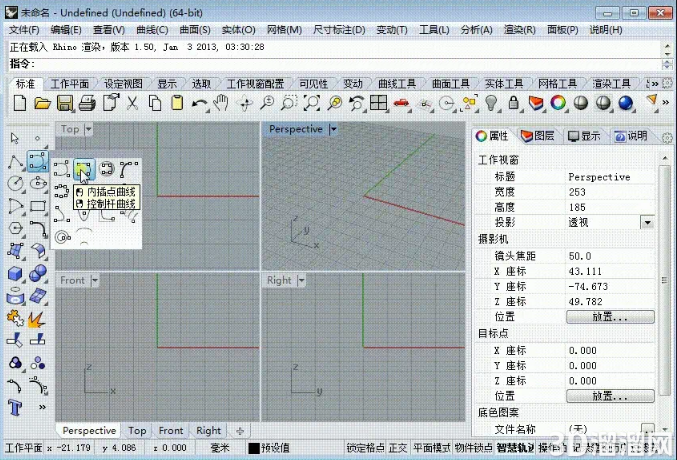The image size is (677, 460).
Task: Open the Front viewport title dropdown
Action: tap(95, 280)
